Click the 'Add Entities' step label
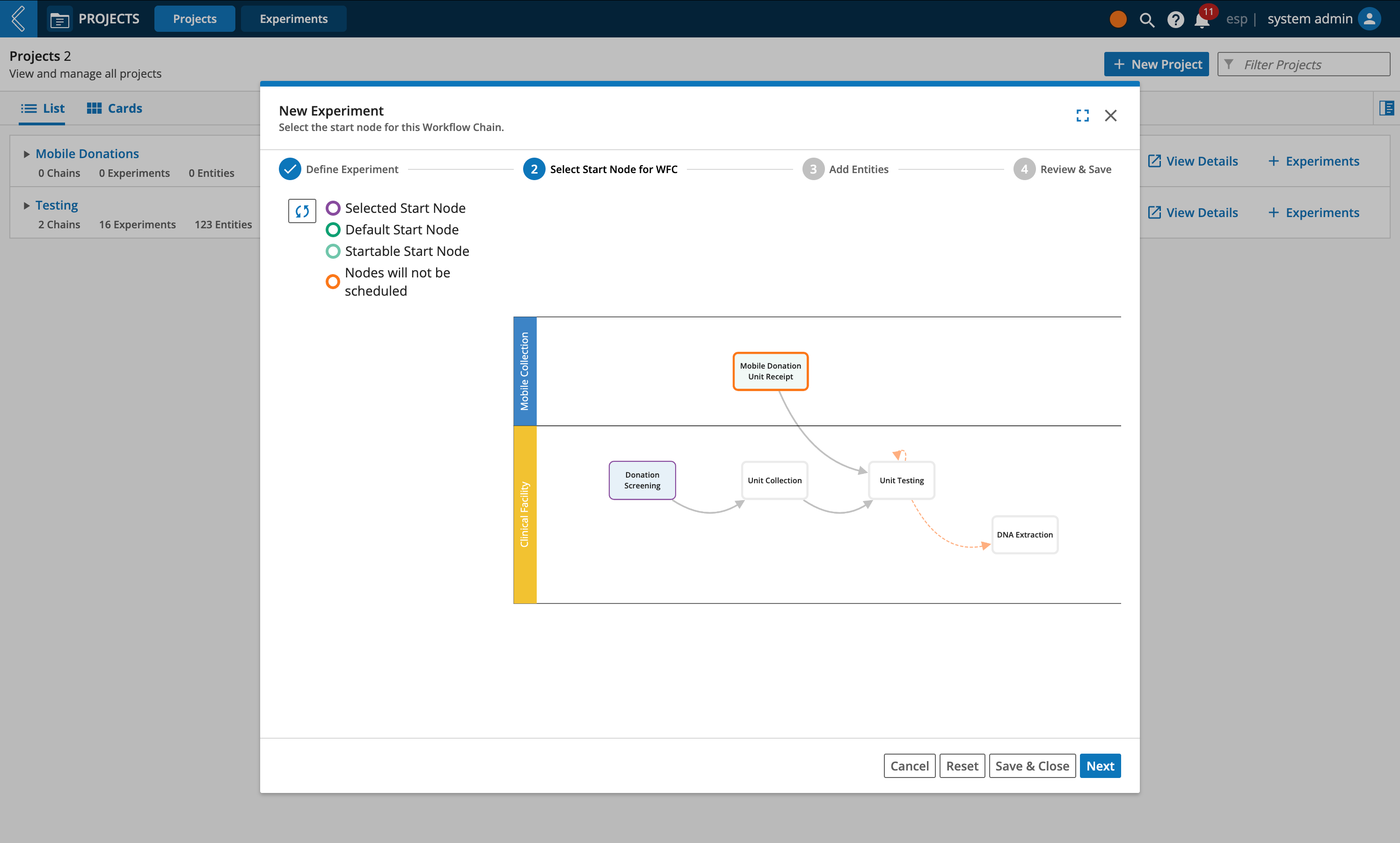Viewport: 1400px width, 843px height. pyautogui.click(x=859, y=169)
